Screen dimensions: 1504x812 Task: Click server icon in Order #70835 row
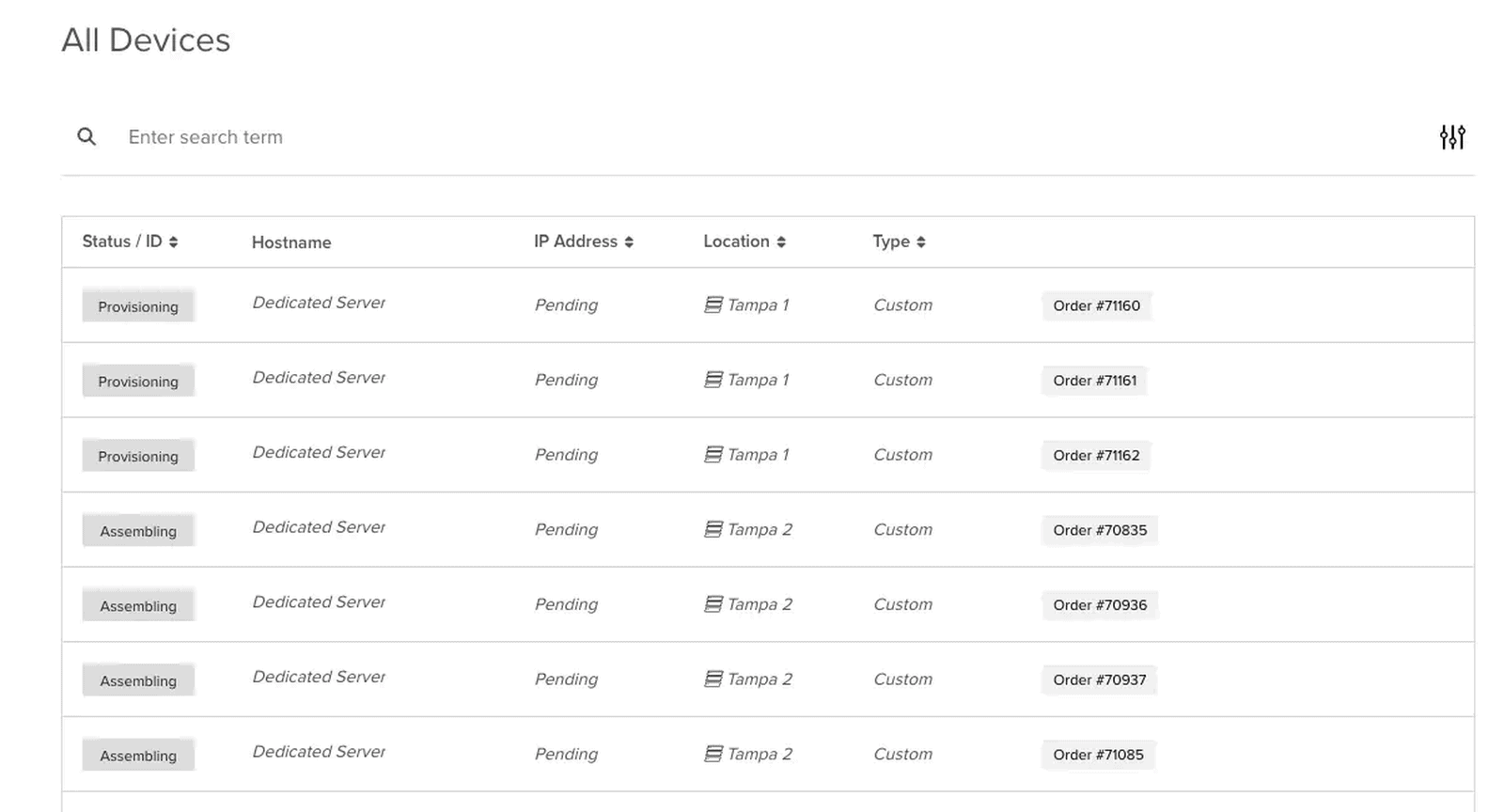pos(713,529)
